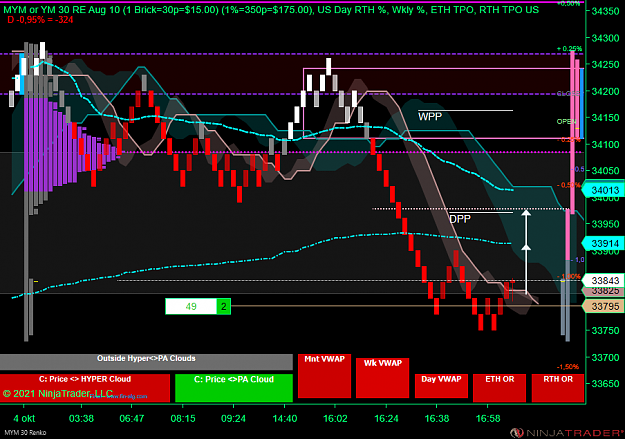Click the 34350 price axis label

[605, 12]
